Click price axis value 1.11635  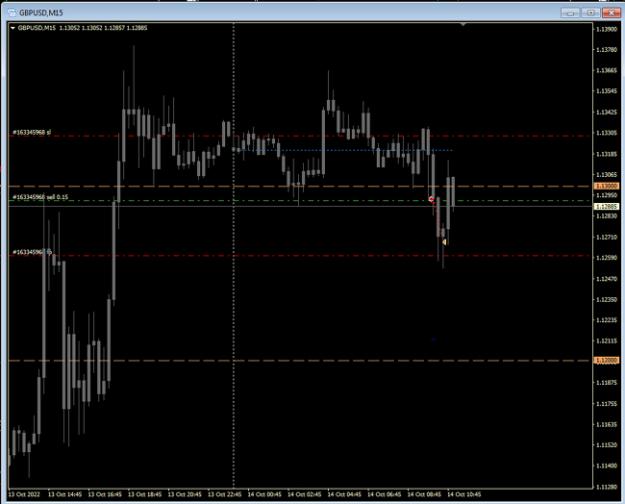(606, 425)
